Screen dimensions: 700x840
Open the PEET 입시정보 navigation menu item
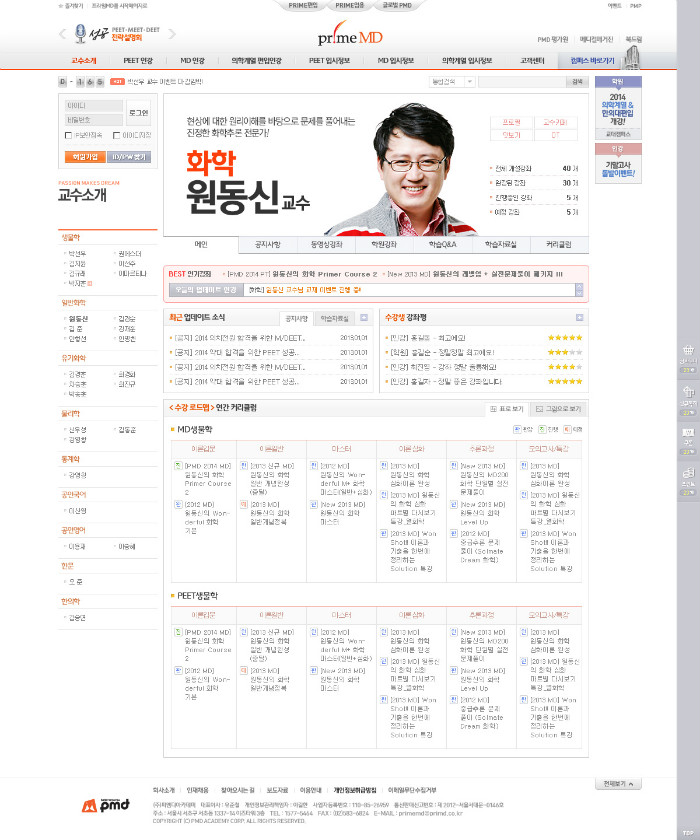[329, 61]
